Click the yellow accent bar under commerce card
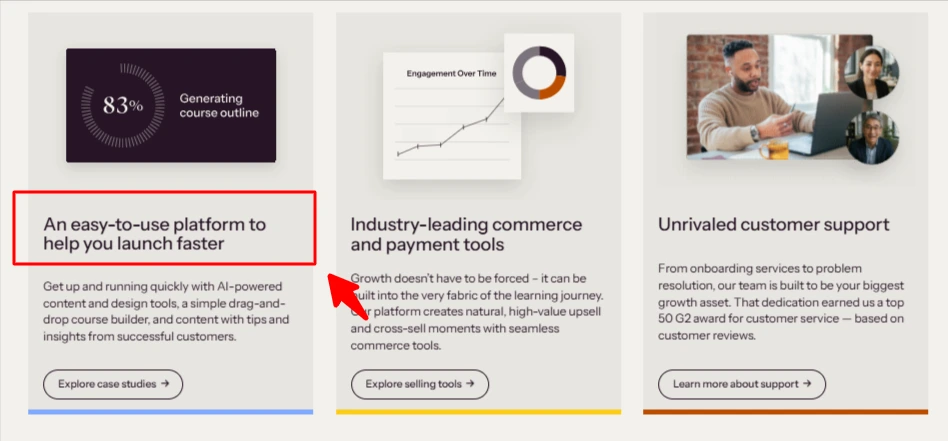The height and width of the screenshot is (441, 948). (478, 412)
